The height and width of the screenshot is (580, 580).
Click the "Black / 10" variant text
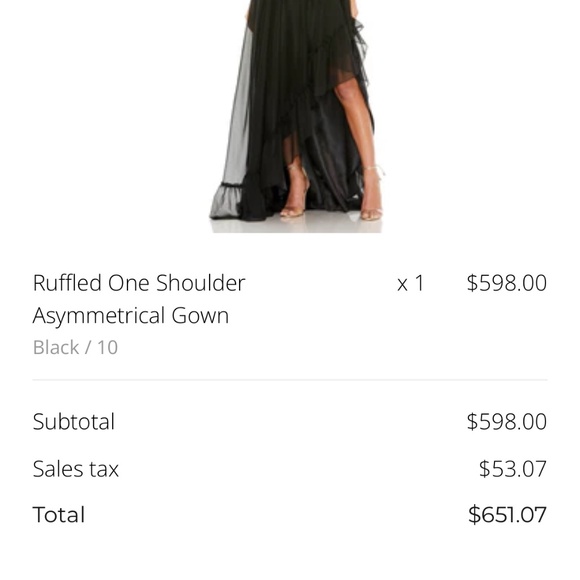(x=75, y=347)
